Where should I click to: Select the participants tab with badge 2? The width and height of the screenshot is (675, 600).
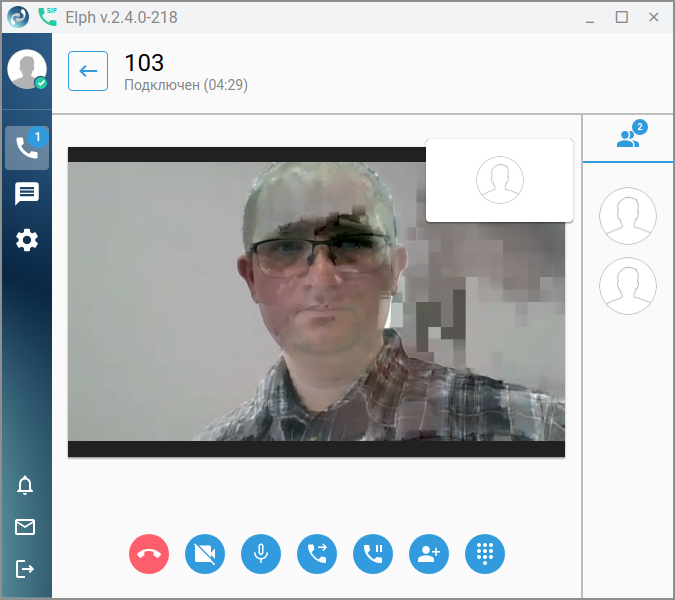[x=628, y=138]
